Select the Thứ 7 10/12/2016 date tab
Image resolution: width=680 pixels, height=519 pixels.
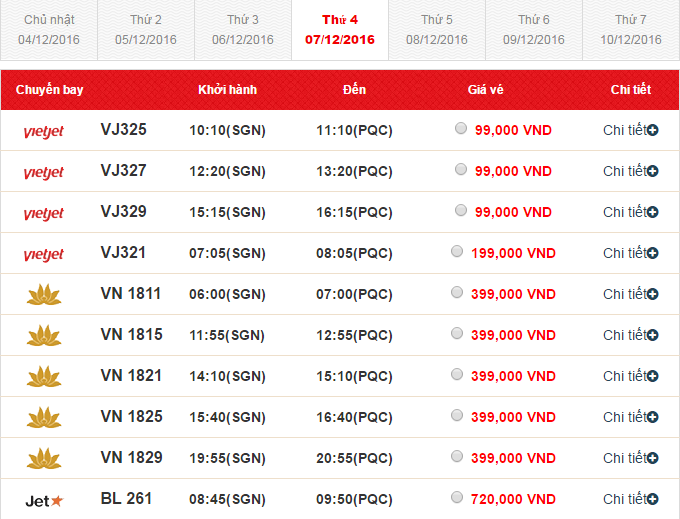point(630,30)
